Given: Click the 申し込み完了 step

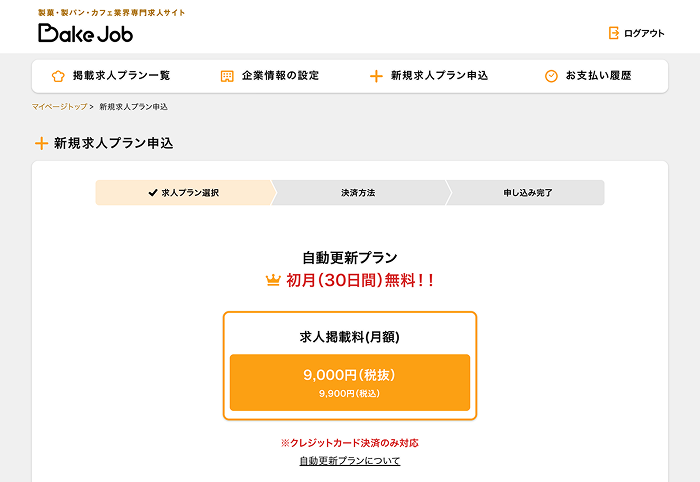Looking at the screenshot, I should tap(528, 192).
